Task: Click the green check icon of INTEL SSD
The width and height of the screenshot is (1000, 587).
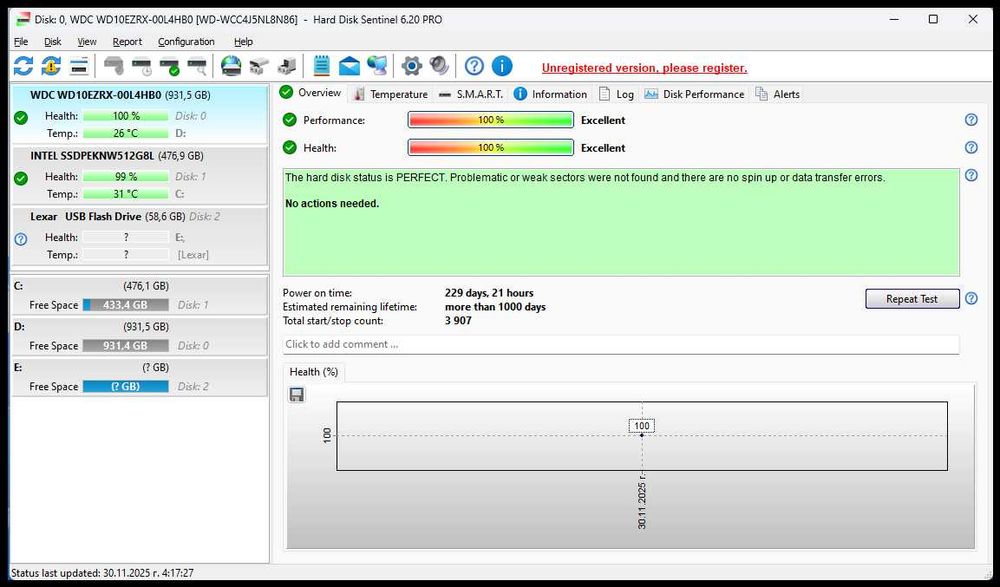Action: pos(21,178)
